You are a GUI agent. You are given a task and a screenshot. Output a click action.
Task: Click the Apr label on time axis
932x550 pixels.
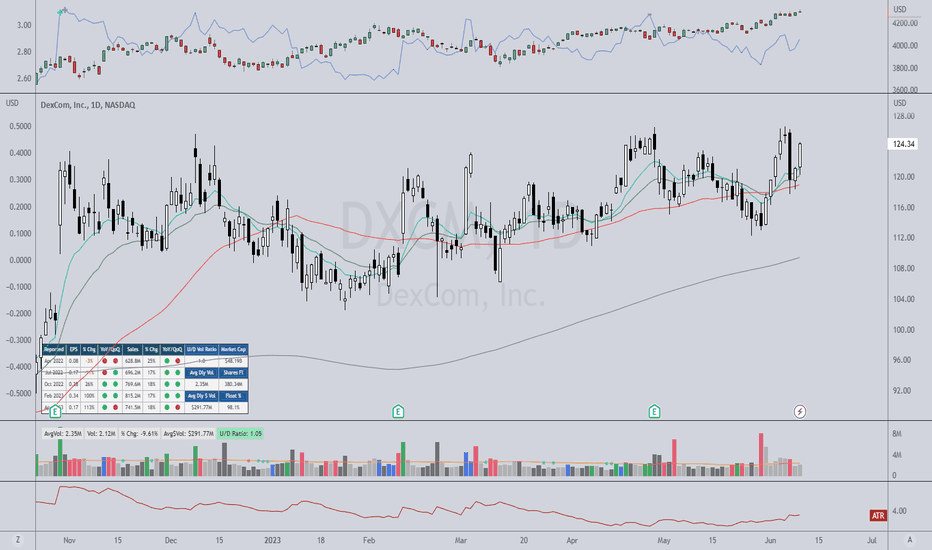pos(572,540)
